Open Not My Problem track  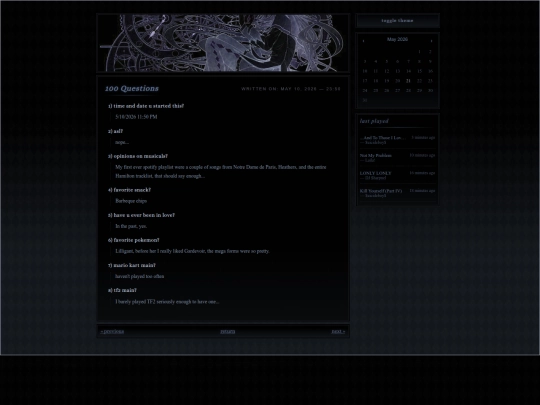click(376, 156)
